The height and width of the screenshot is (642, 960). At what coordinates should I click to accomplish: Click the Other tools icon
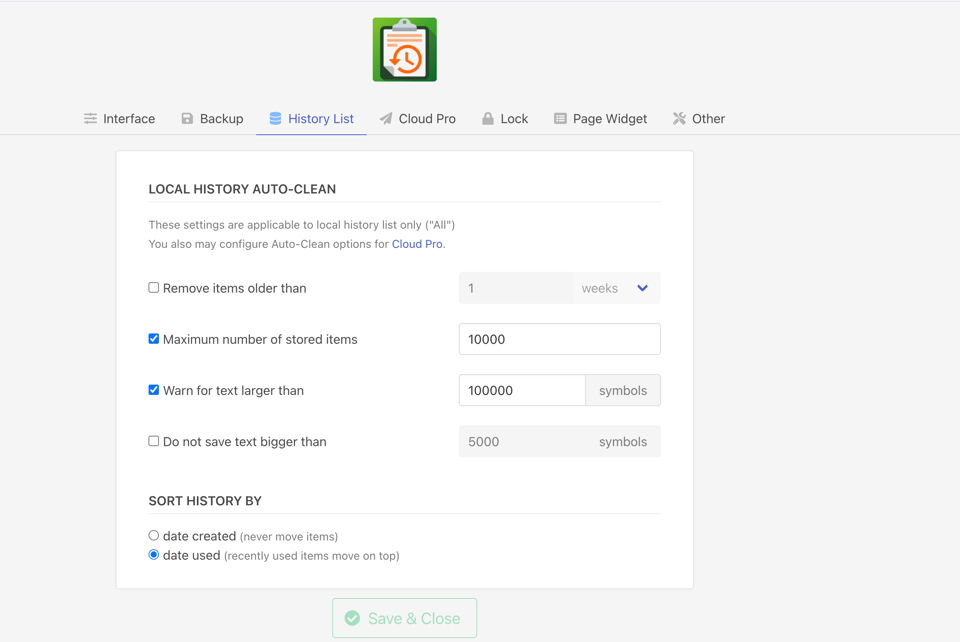click(679, 119)
